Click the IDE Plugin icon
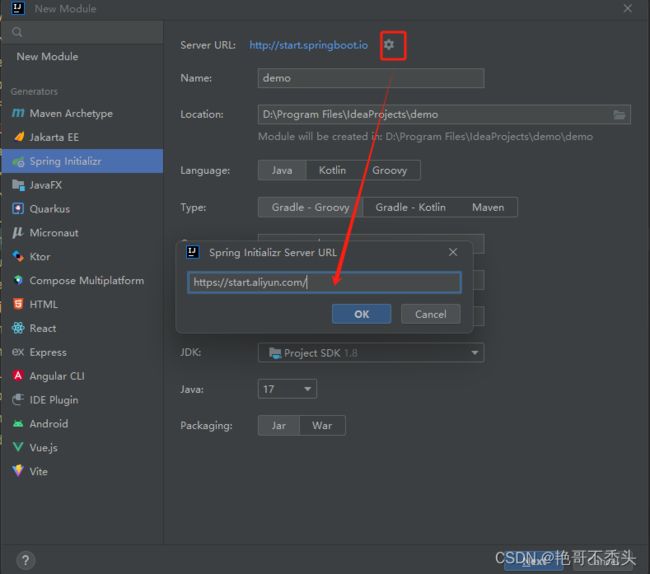 click(x=18, y=400)
